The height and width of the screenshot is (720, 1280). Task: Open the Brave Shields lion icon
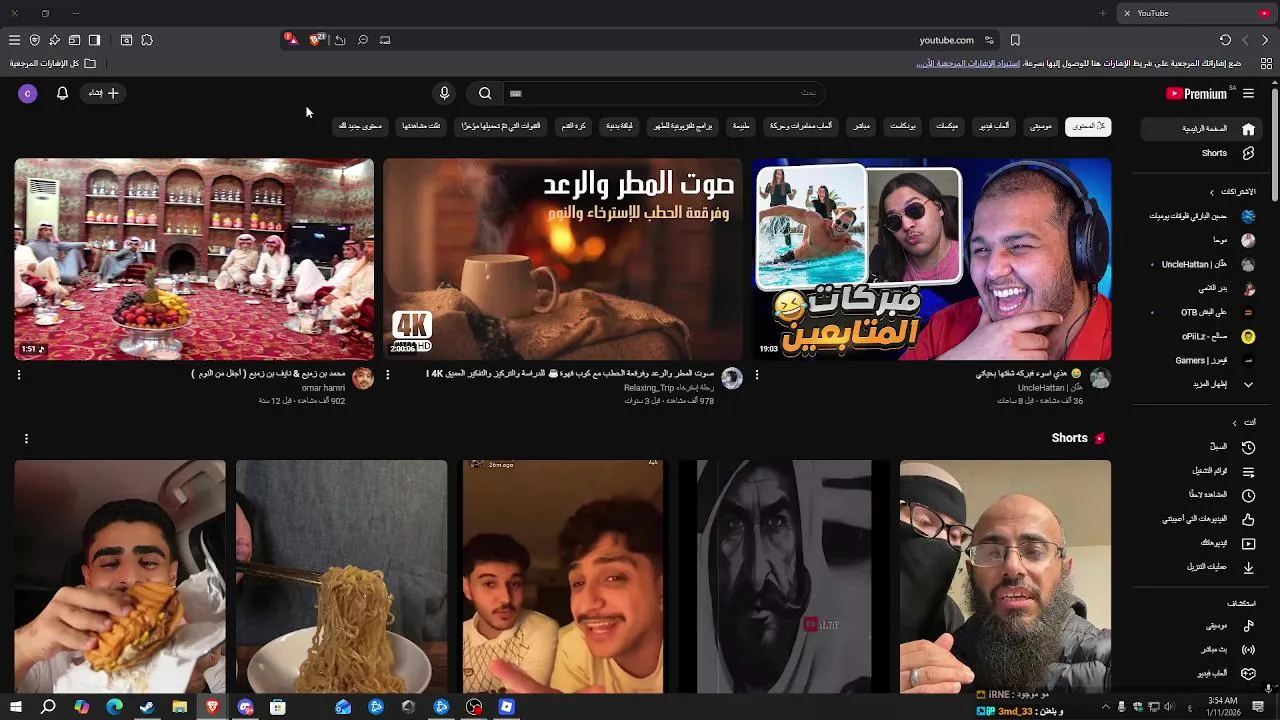316,40
